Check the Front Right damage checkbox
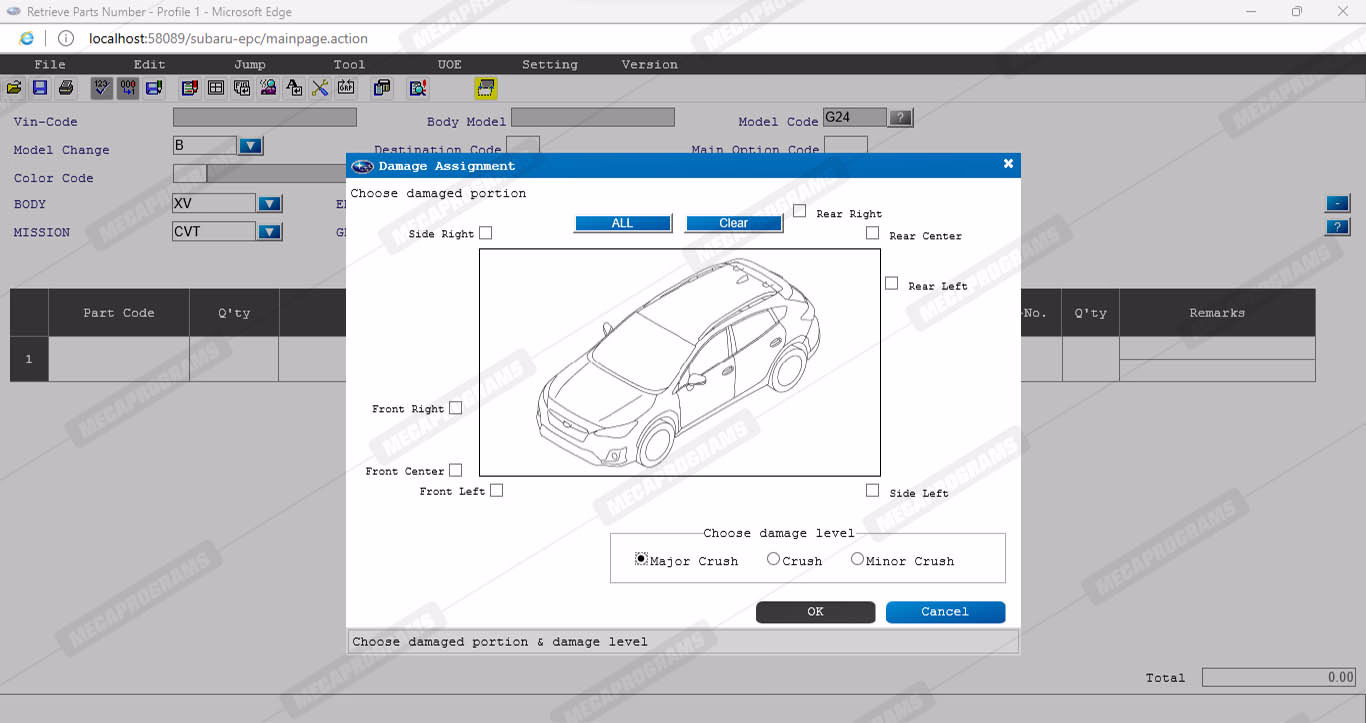 pos(456,408)
